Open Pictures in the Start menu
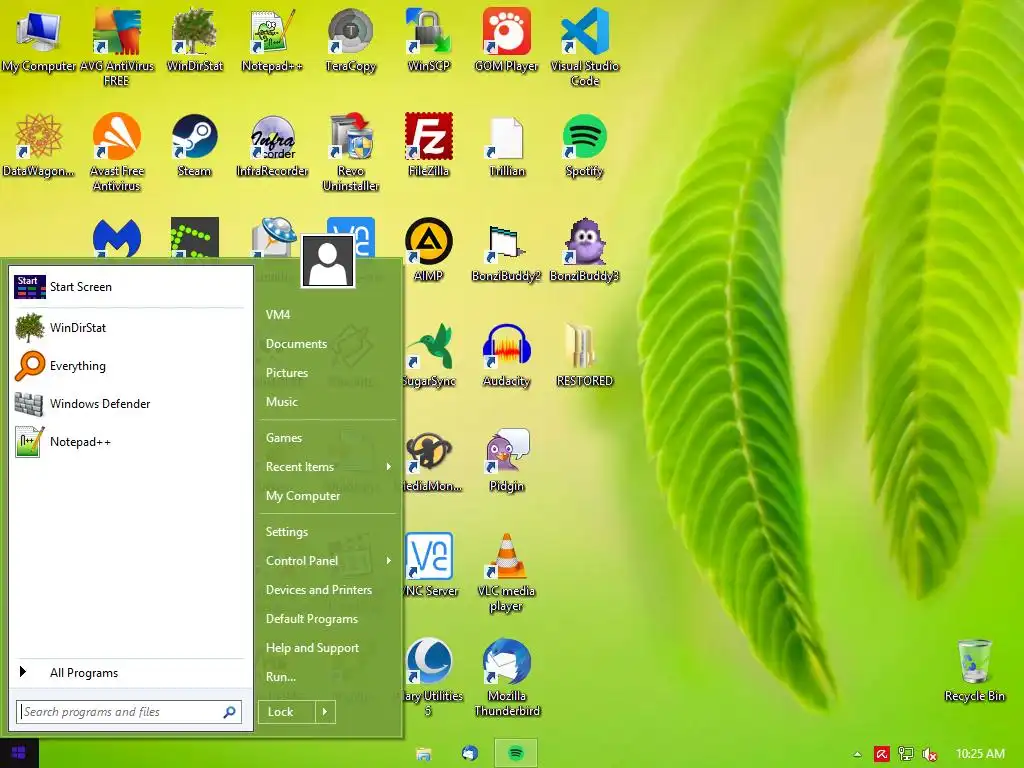The height and width of the screenshot is (768, 1024). tap(287, 373)
